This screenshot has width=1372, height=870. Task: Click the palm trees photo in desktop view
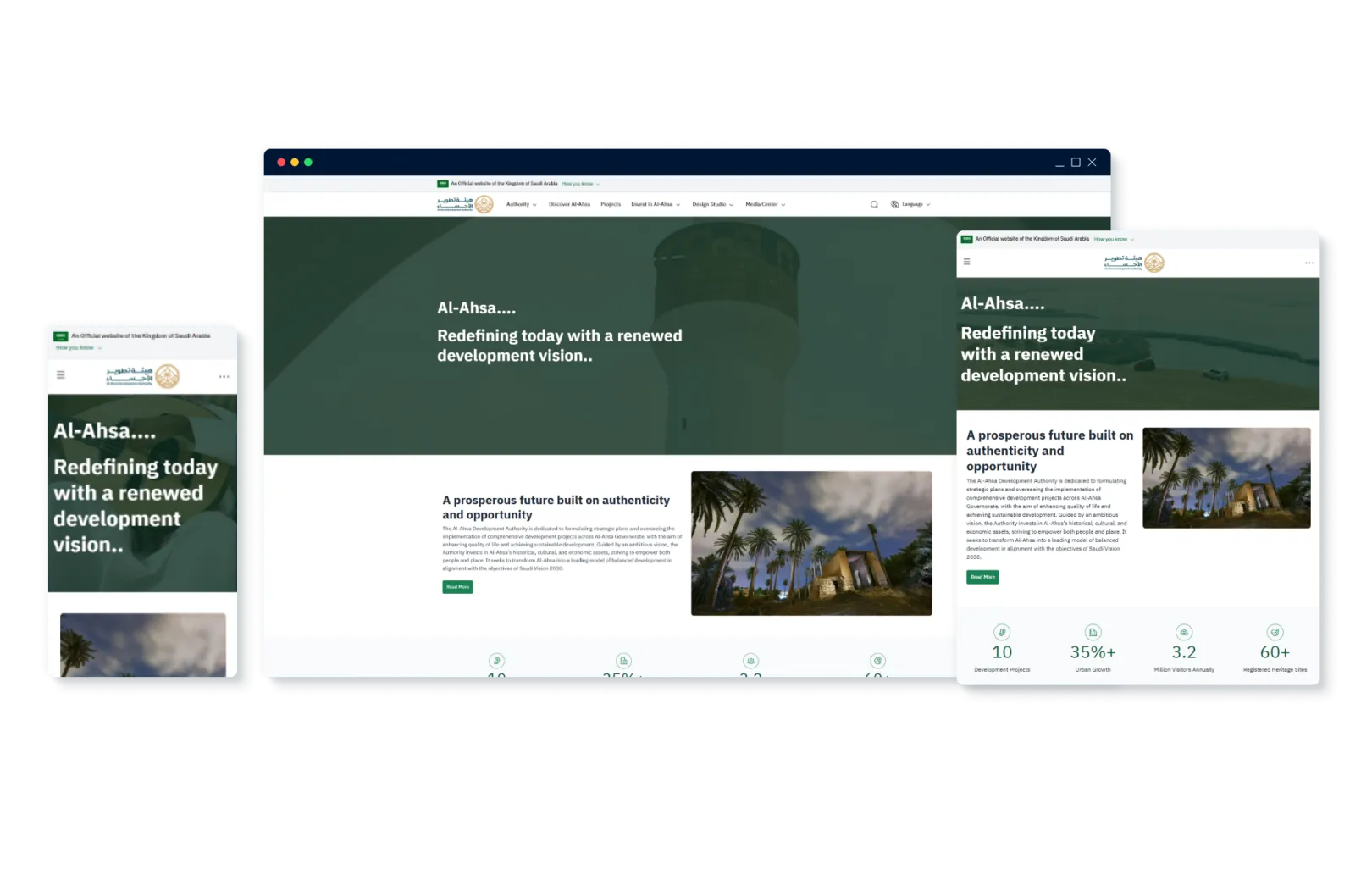[811, 543]
